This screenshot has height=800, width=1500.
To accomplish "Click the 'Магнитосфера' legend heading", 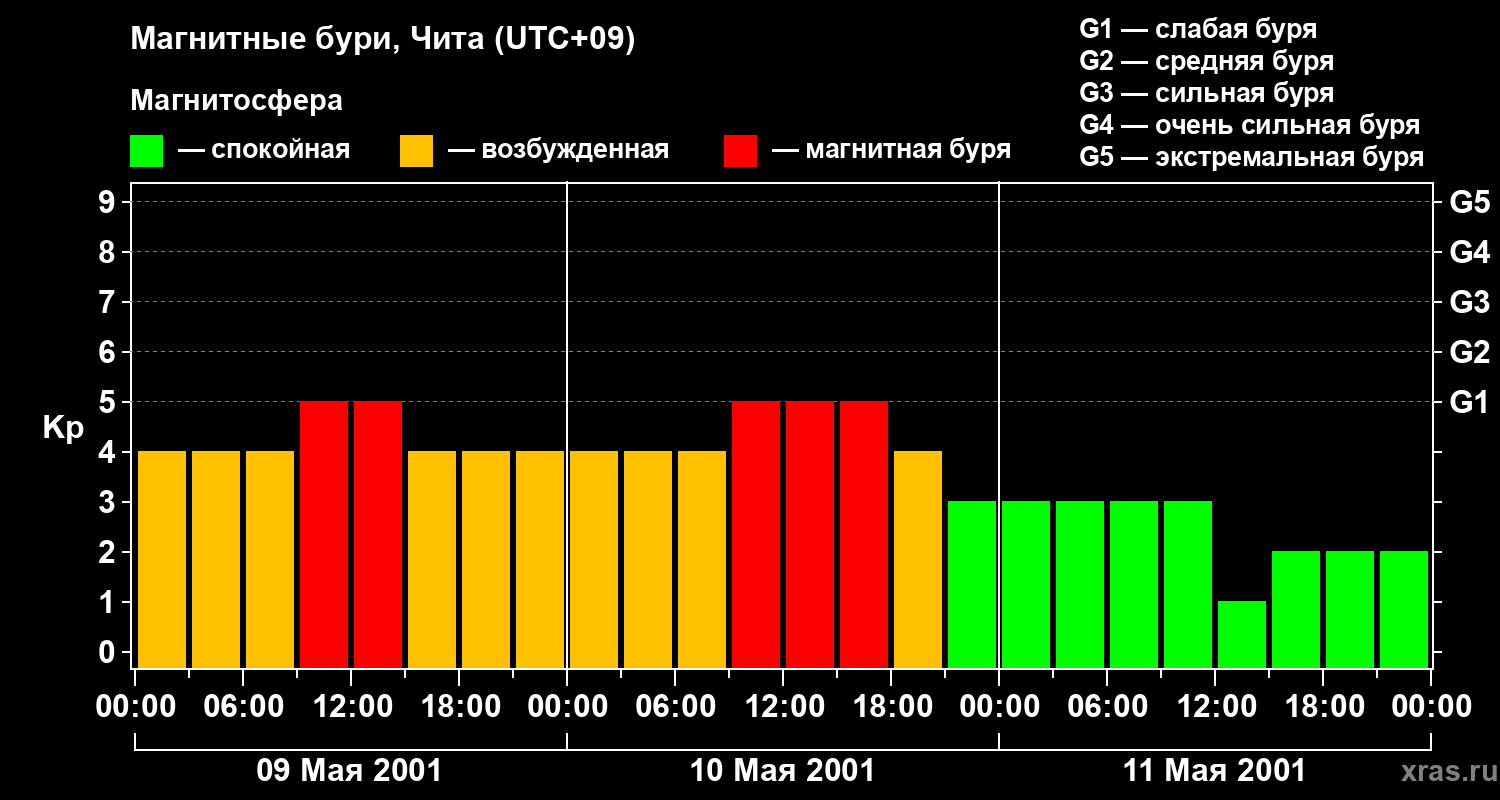I will pyautogui.click(x=237, y=100).
